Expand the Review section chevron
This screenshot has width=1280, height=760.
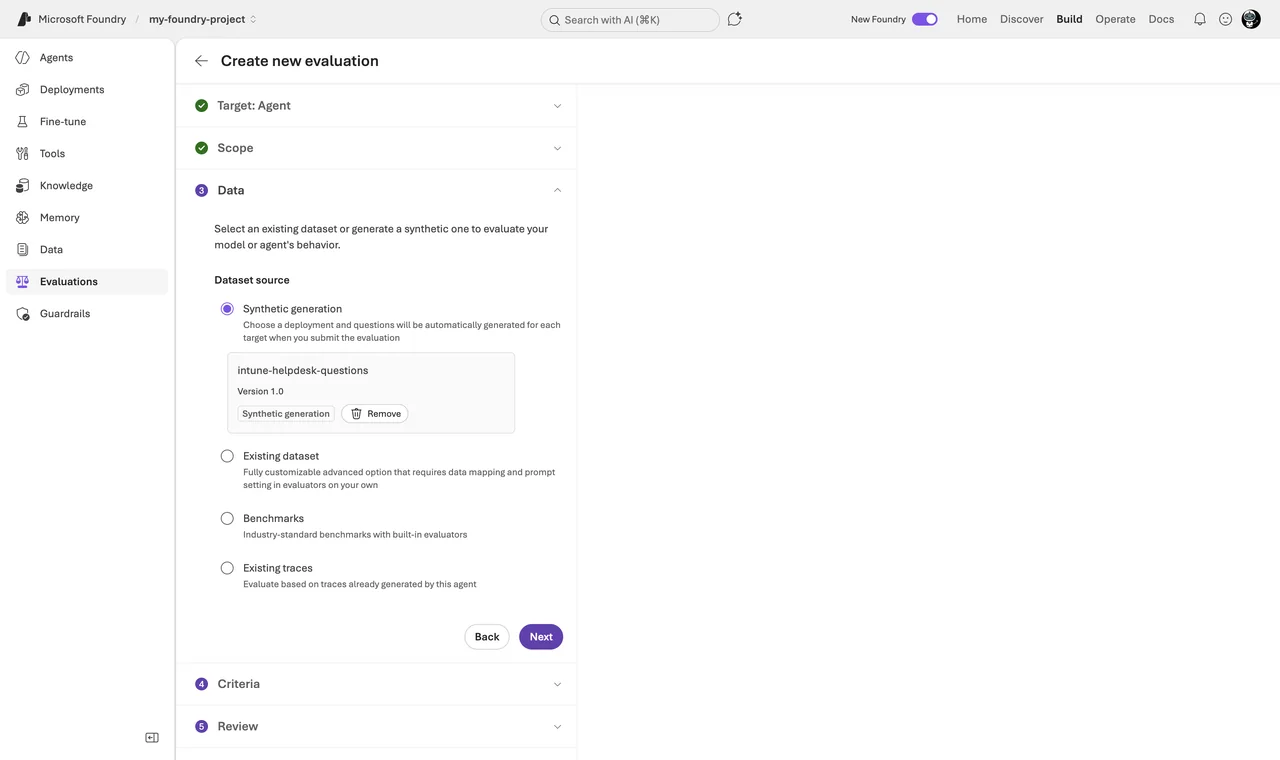(x=557, y=726)
